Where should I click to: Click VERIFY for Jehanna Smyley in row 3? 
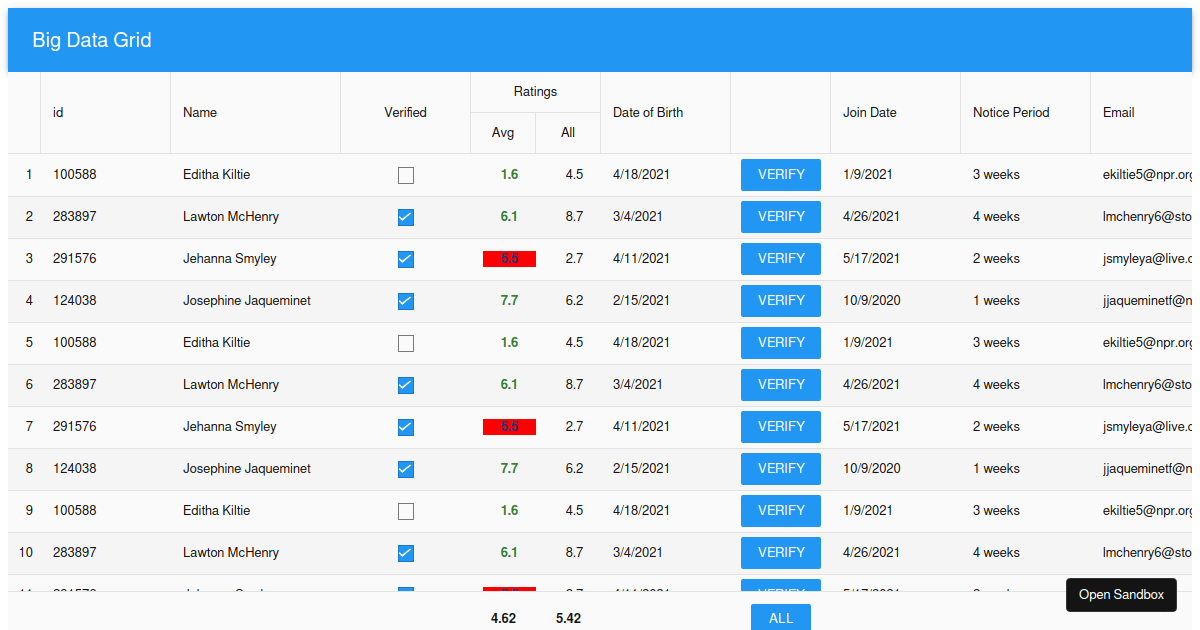tap(780, 258)
